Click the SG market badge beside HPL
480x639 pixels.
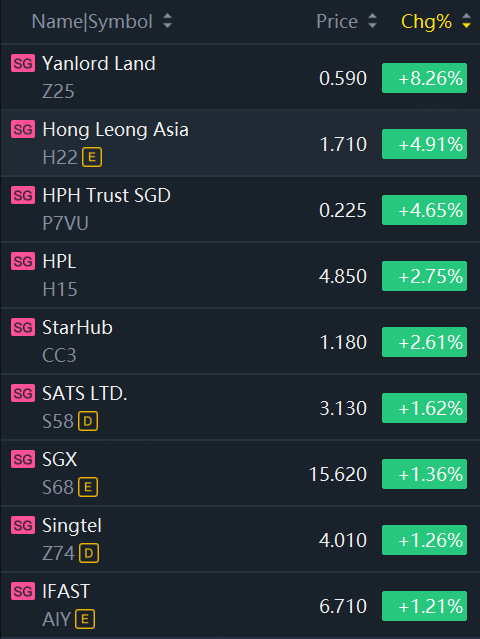pos(23,261)
